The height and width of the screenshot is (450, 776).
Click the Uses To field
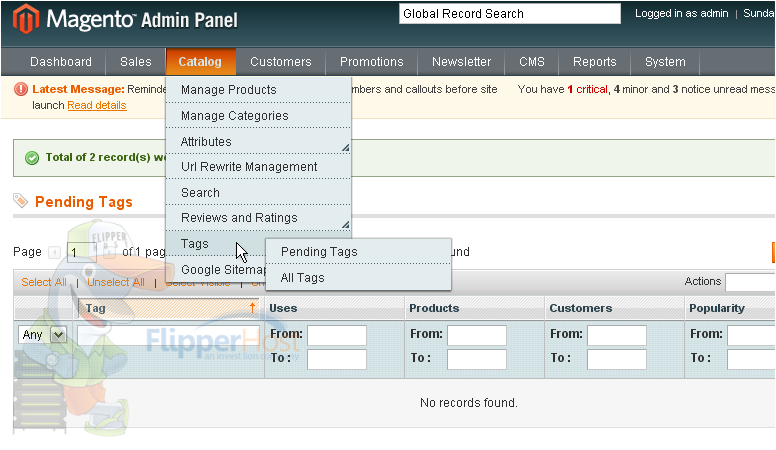337,359
